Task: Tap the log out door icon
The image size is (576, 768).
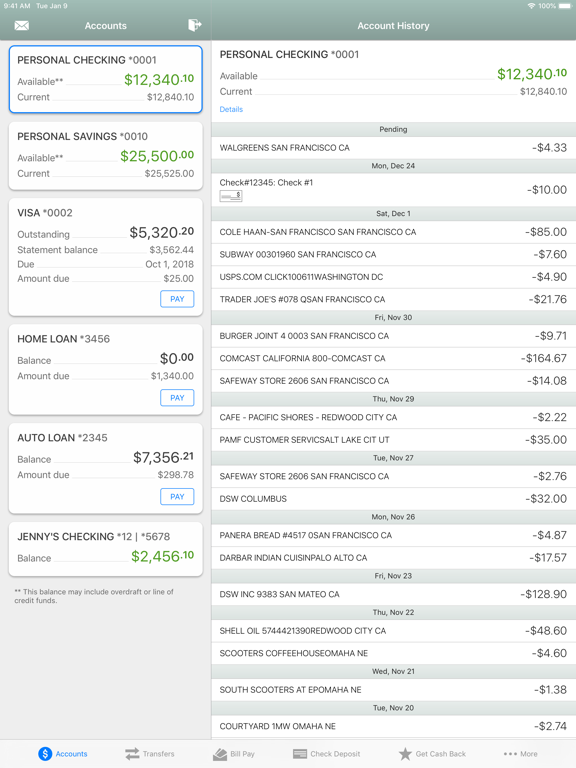Action: point(194,25)
